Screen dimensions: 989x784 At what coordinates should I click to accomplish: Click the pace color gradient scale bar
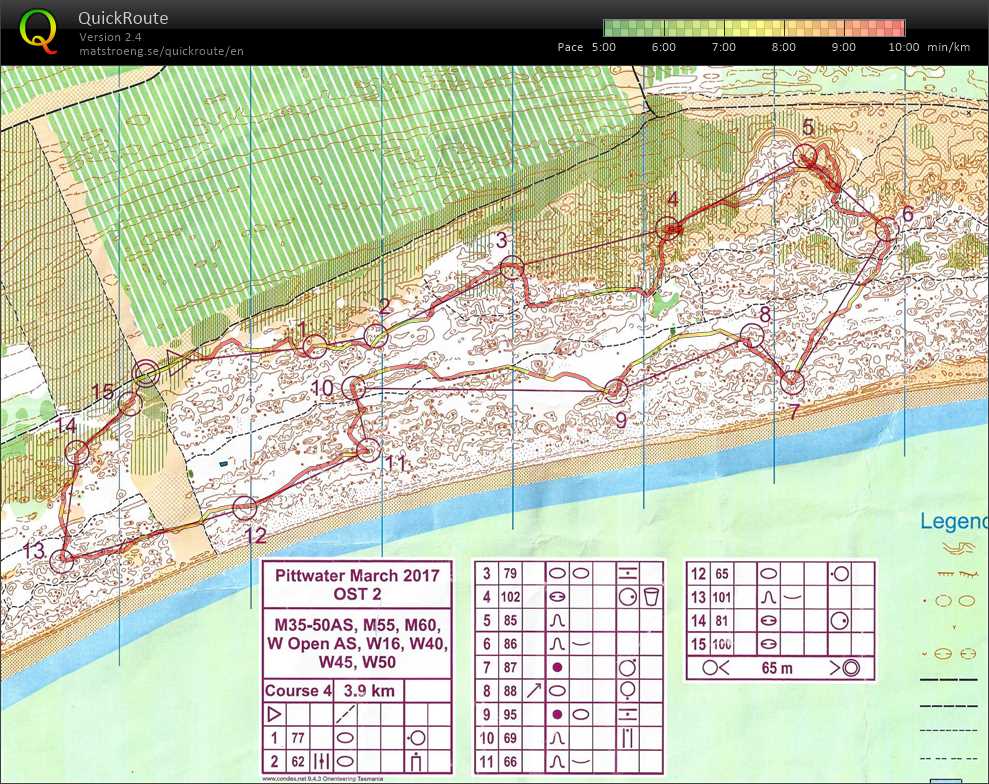[x=754, y=28]
